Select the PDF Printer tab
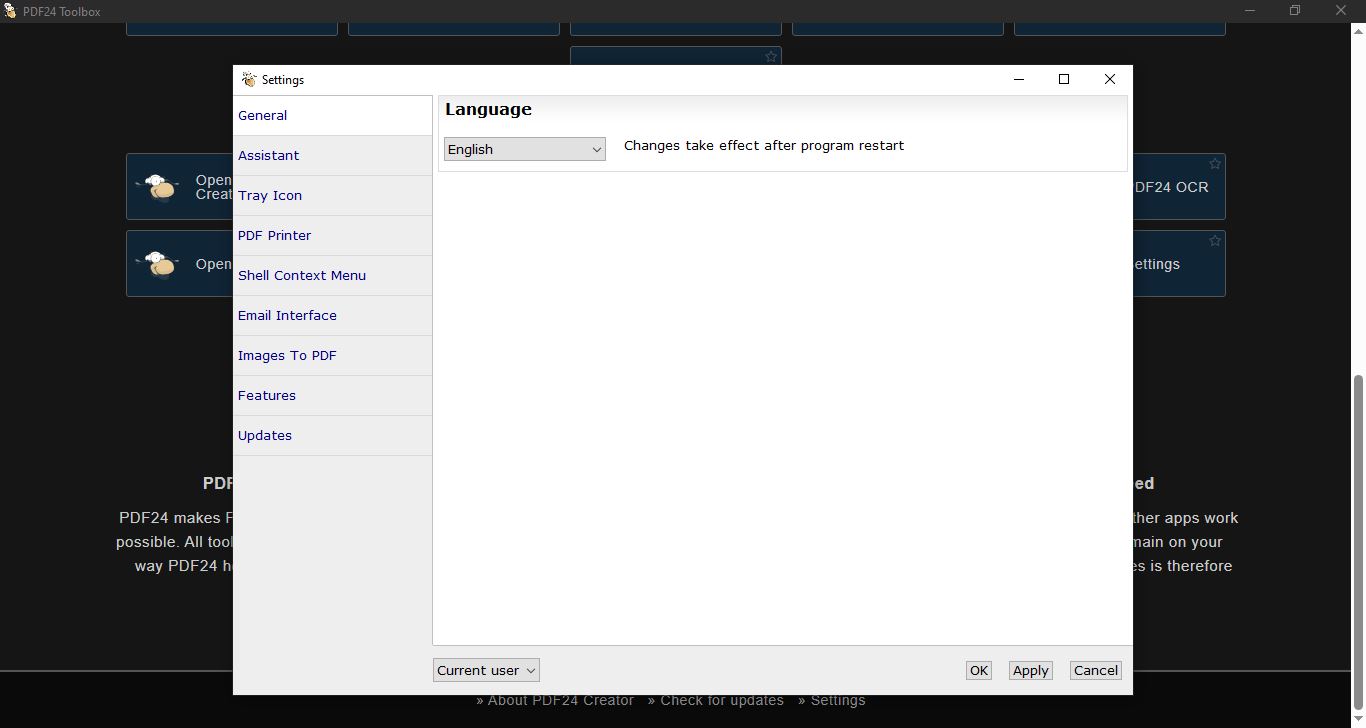The width and height of the screenshot is (1366, 728). pos(332,236)
